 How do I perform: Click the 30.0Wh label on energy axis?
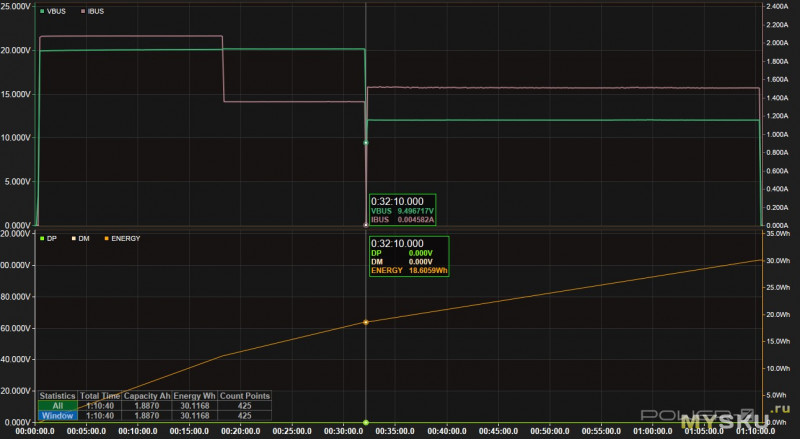pos(778,260)
